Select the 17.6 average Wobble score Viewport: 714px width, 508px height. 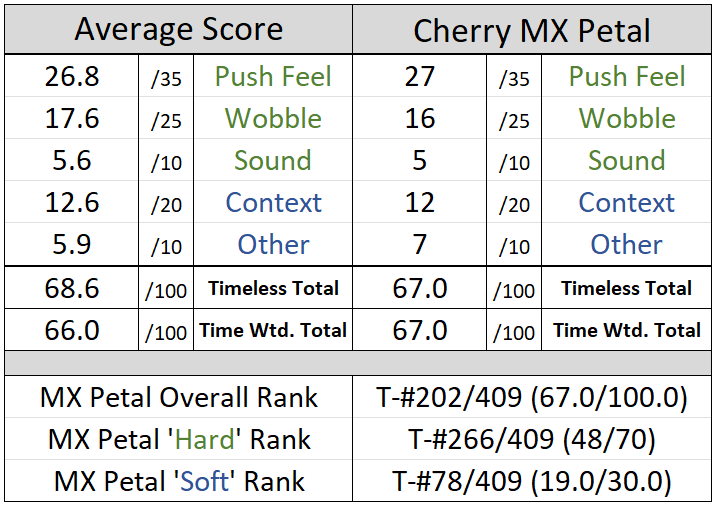(72, 118)
